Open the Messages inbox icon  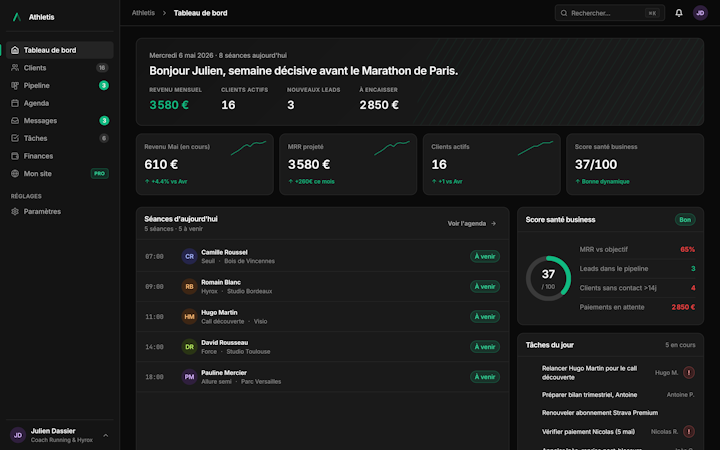pyautogui.click(x=15, y=121)
